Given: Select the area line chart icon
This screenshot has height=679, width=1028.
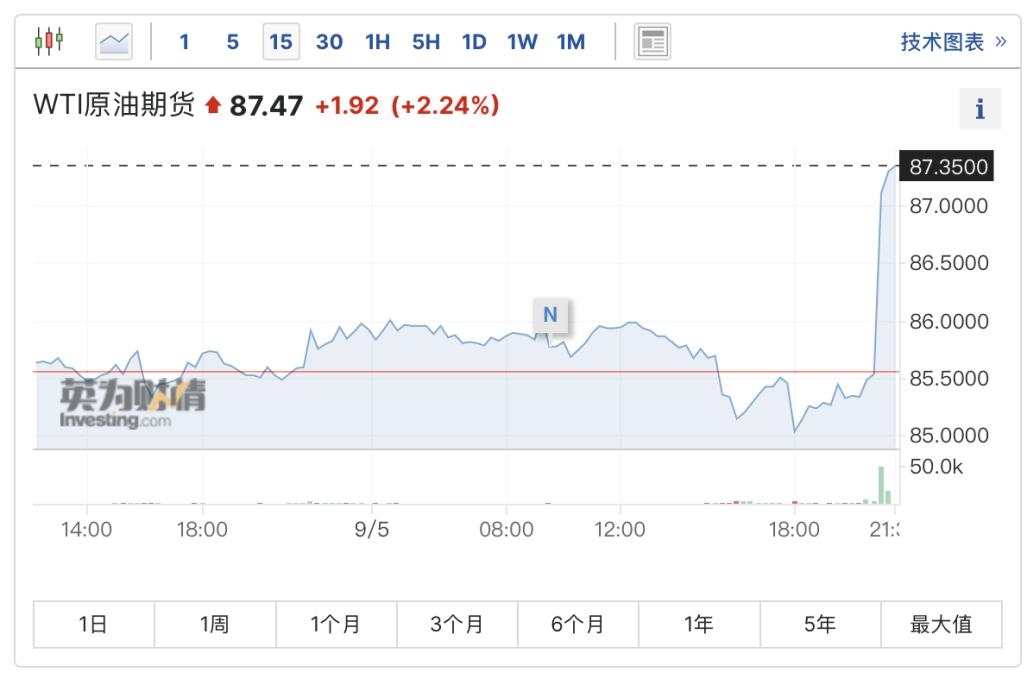Looking at the screenshot, I should 114,42.
